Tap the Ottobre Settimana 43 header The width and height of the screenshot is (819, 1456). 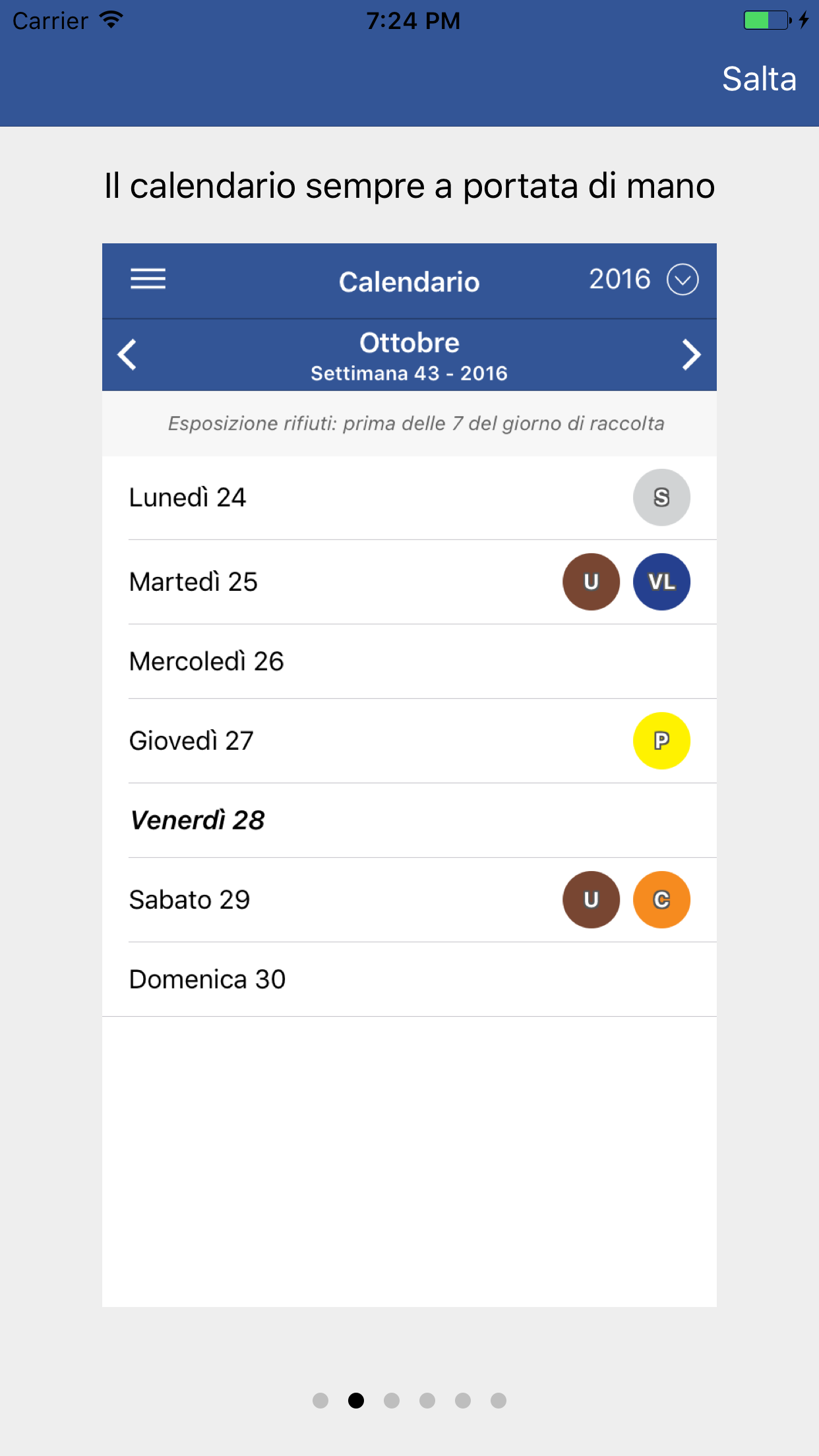coord(409,356)
